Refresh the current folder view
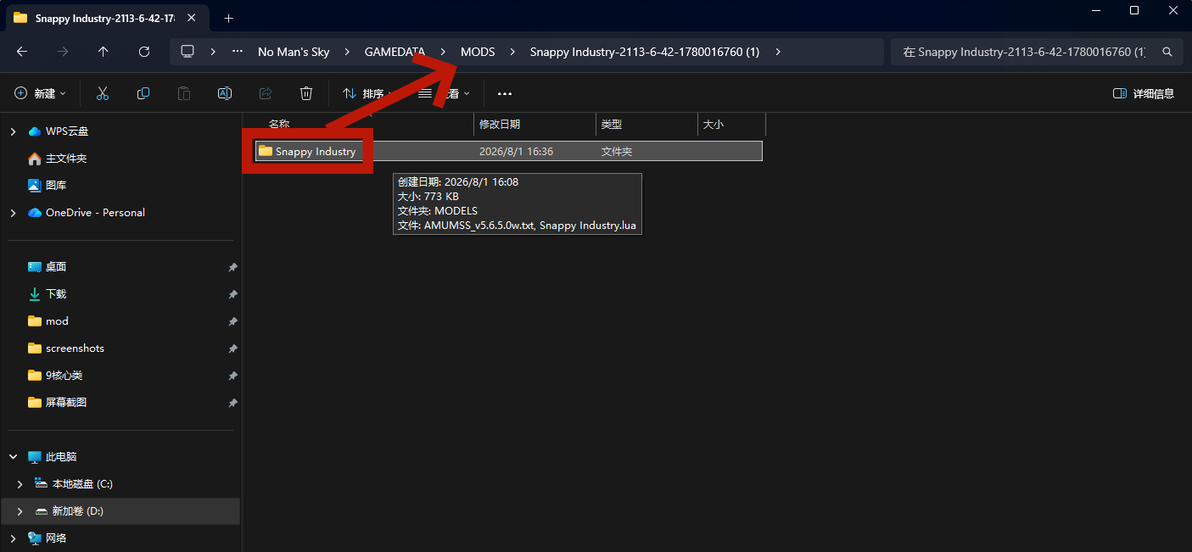1192x552 pixels. (x=144, y=52)
